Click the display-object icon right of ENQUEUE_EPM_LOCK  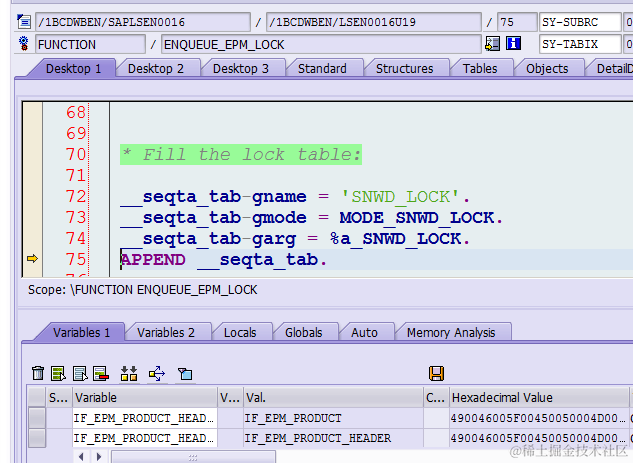click(493, 44)
